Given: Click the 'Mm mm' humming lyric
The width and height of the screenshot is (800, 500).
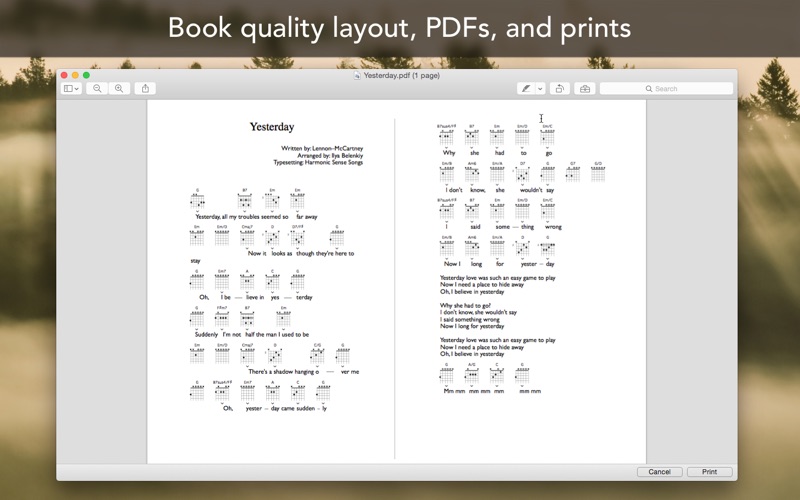Looking at the screenshot, I should [454, 391].
